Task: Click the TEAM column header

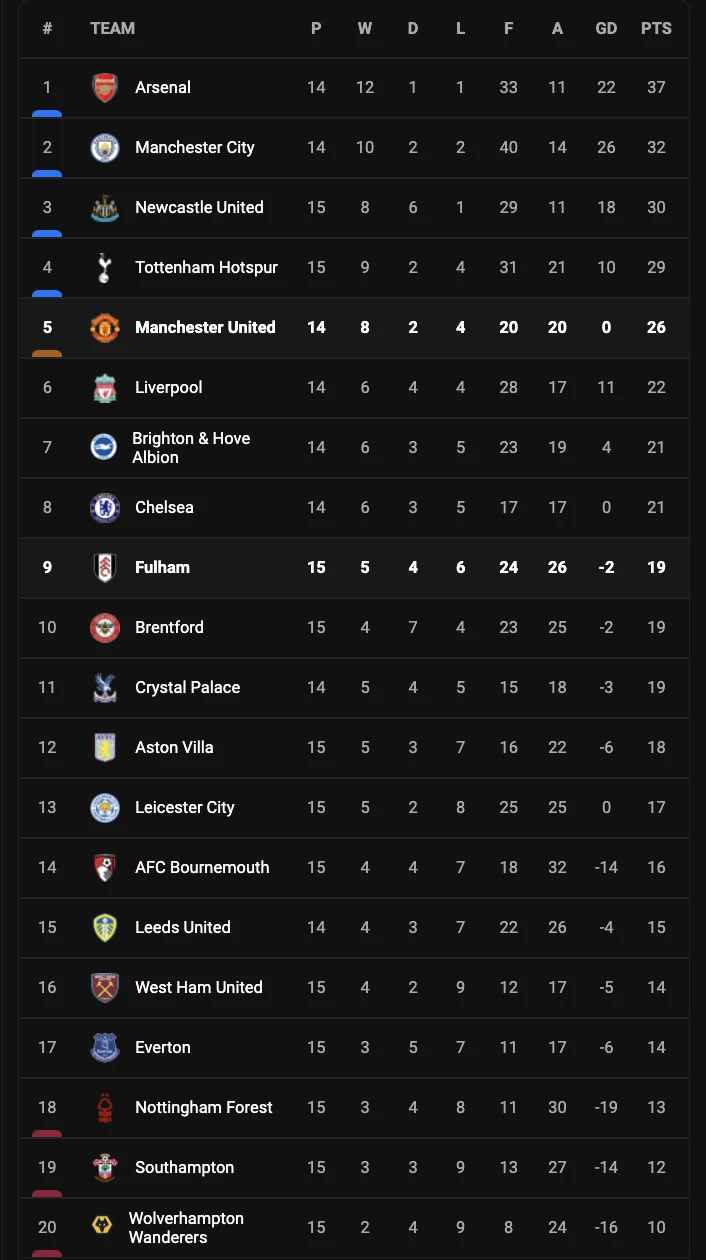Action: pyautogui.click(x=113, y=28)
